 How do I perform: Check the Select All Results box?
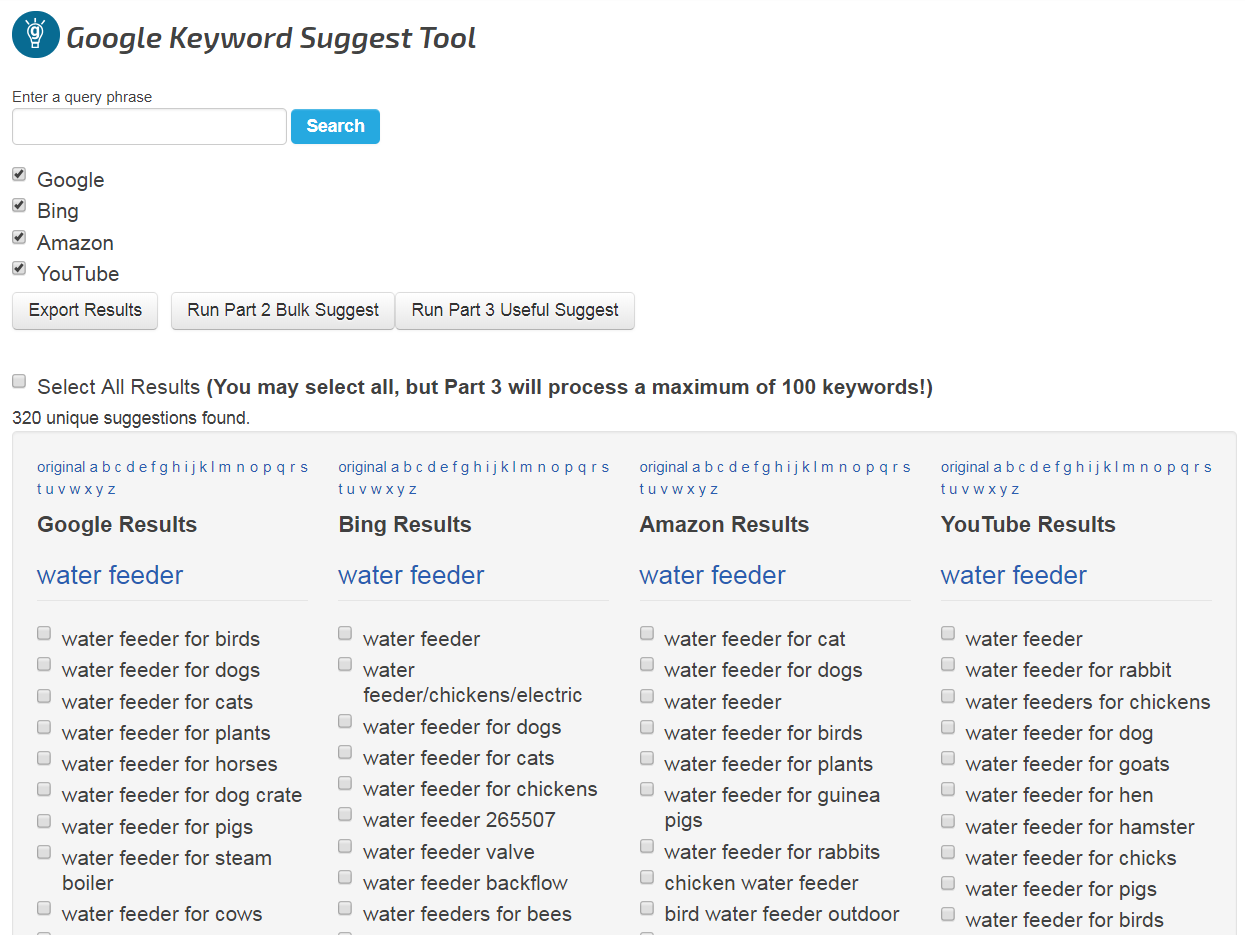pos(19,382)
